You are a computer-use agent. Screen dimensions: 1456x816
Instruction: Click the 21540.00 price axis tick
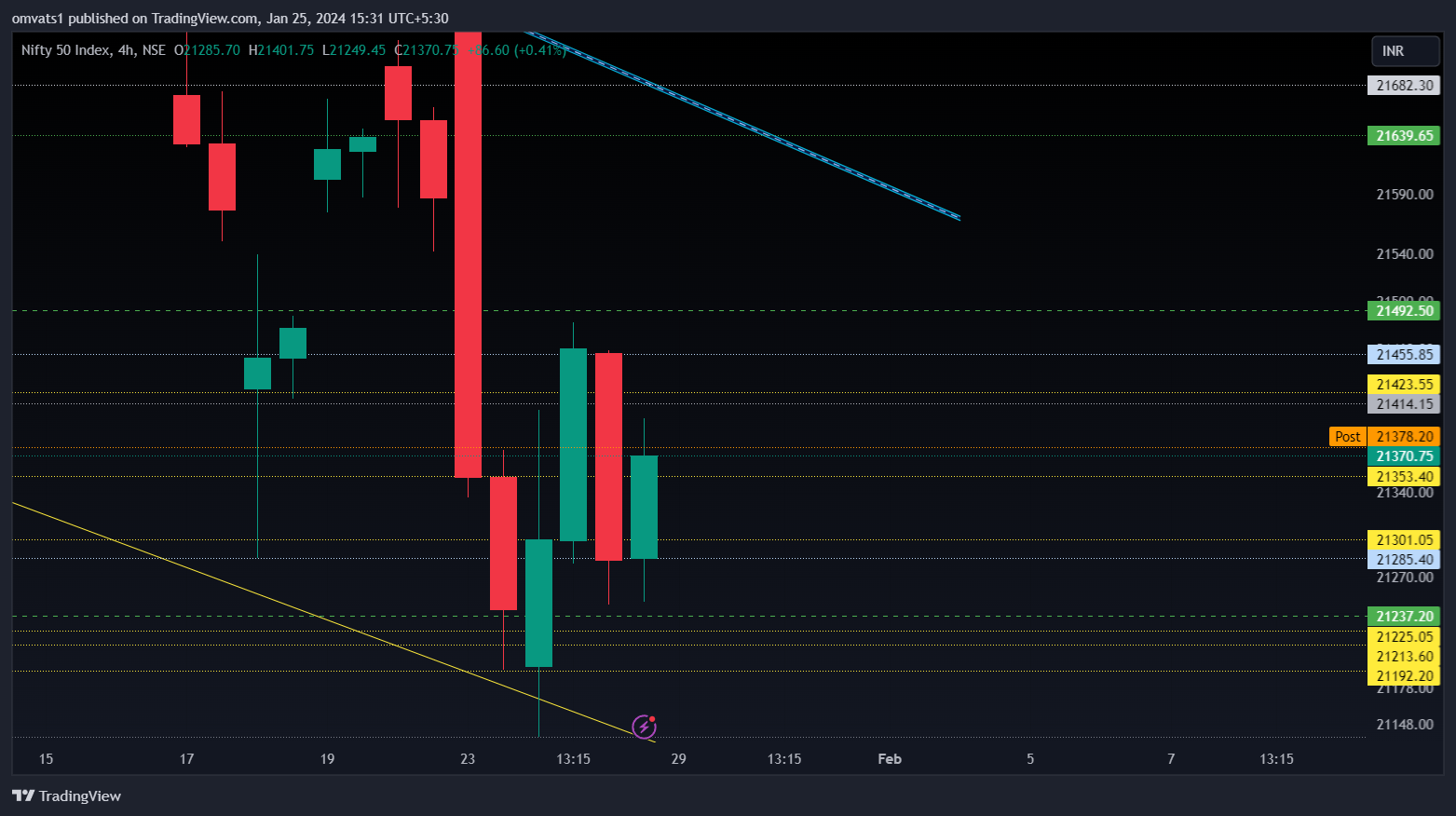1404,254
